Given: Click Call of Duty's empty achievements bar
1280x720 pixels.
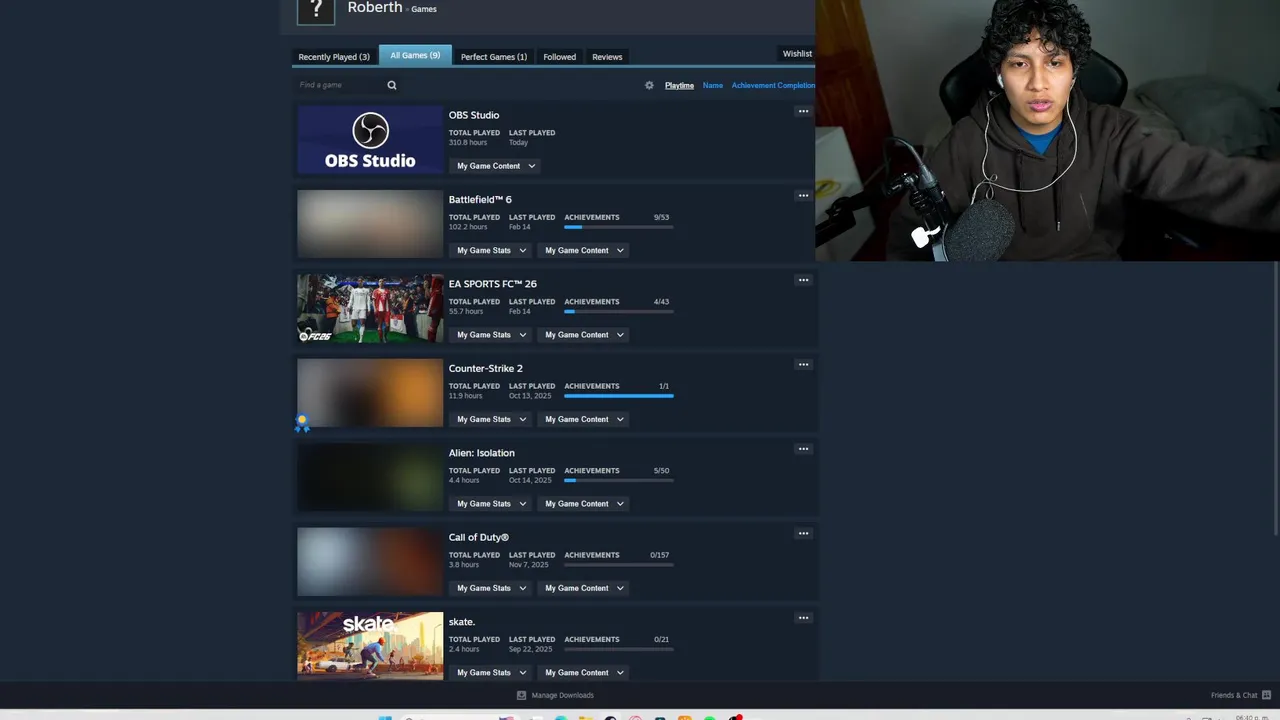Looking at the screenshot, I should click(619, 565).
